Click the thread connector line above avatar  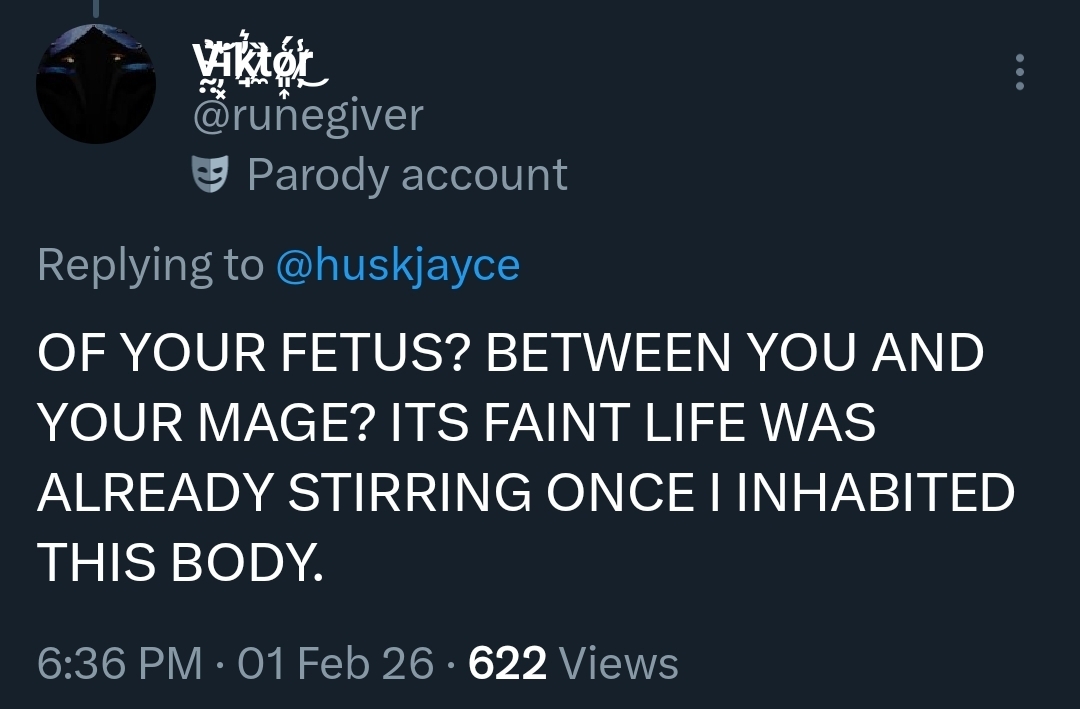click(x=96, y=8)
